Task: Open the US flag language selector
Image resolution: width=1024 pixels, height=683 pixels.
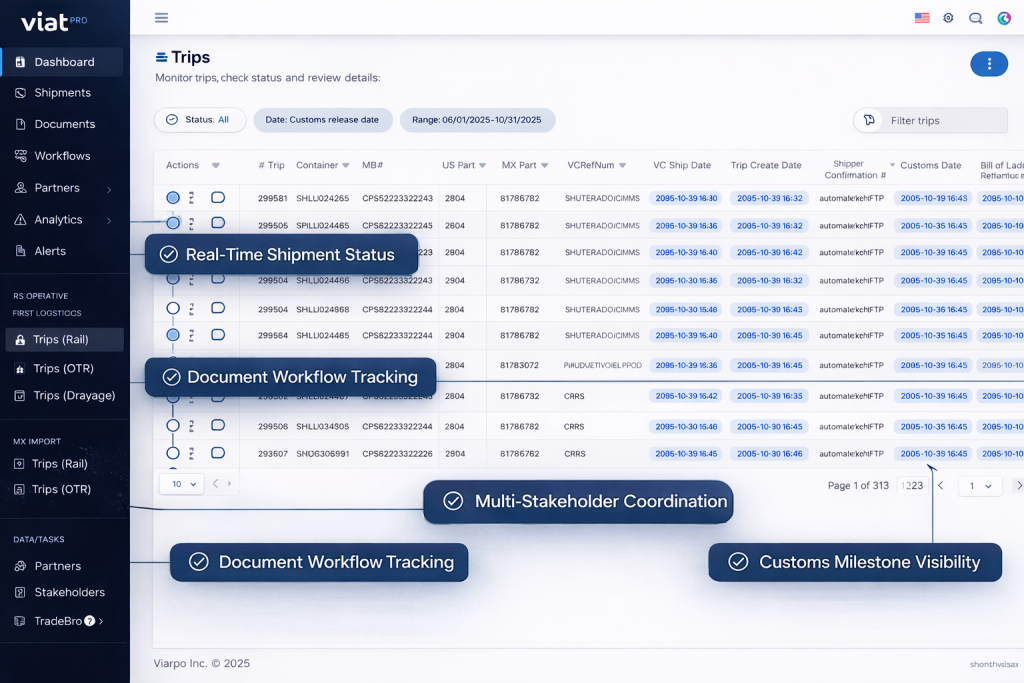Action: click(x=922, y=18)
